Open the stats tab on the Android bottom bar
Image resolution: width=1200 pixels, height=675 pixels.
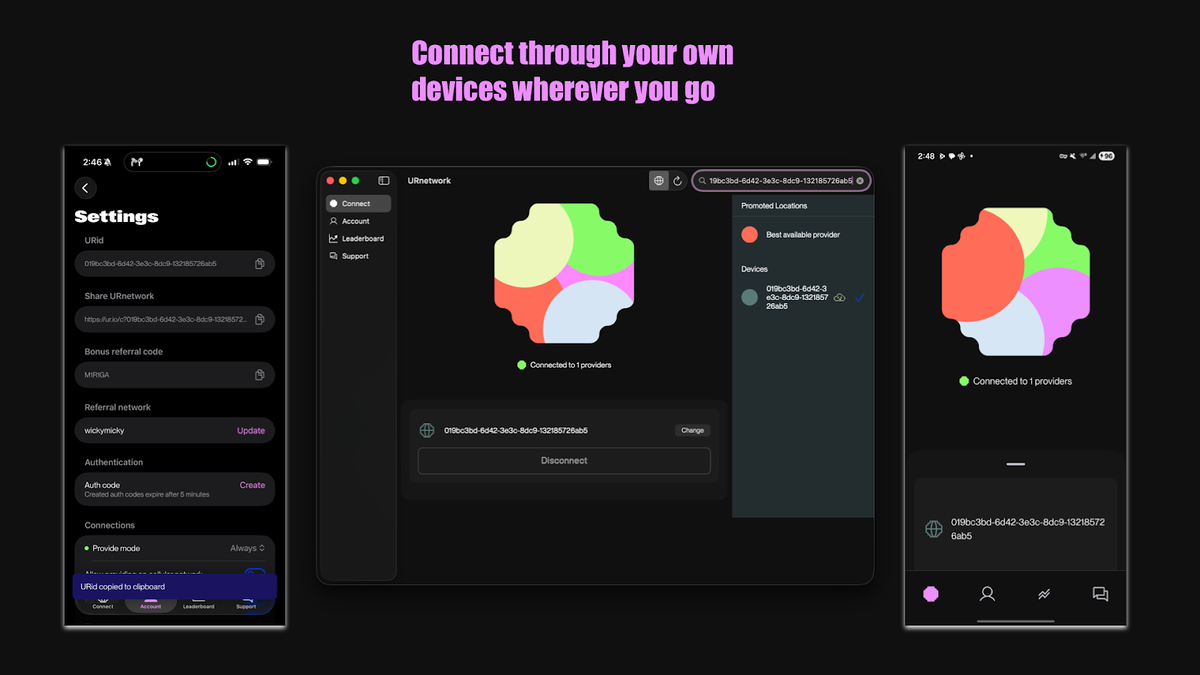pos(1043,593)
